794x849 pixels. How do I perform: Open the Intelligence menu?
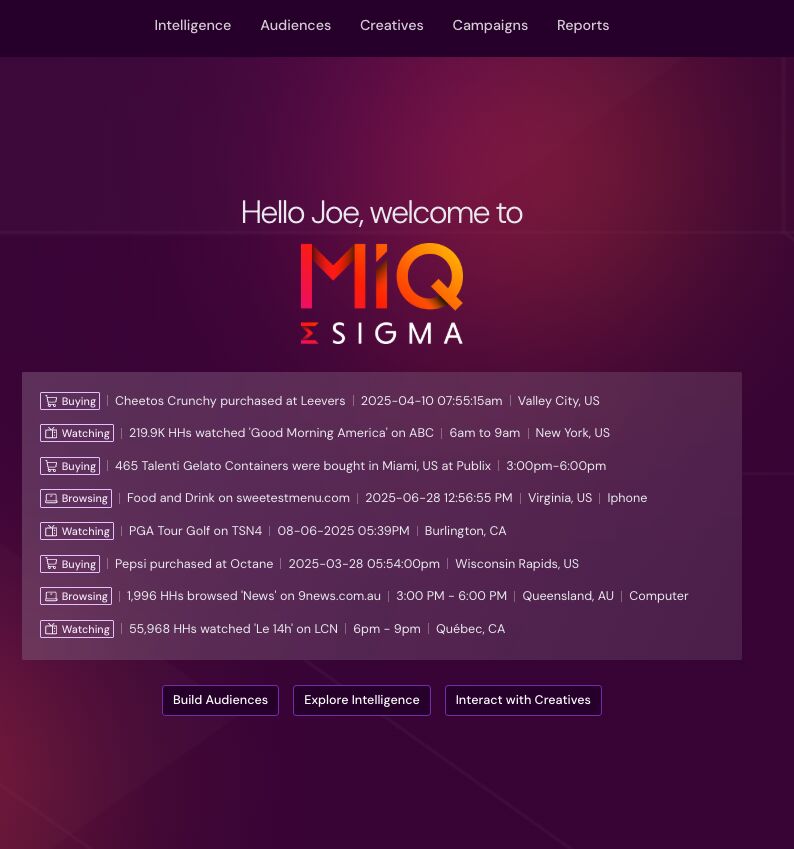tap(192, 25)
